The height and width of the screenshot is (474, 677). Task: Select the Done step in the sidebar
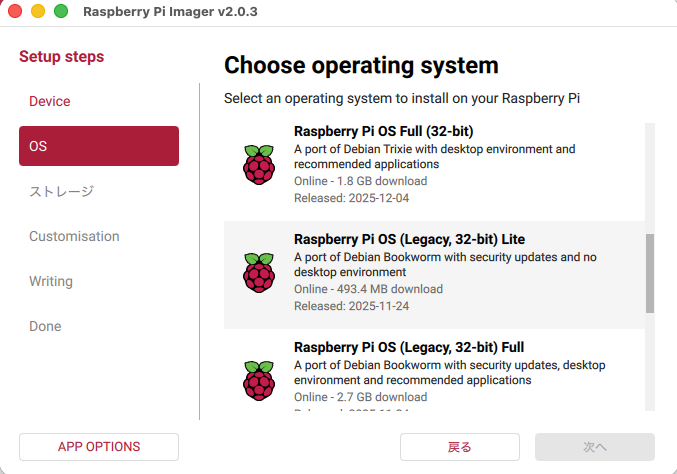(x=45, y=326)
